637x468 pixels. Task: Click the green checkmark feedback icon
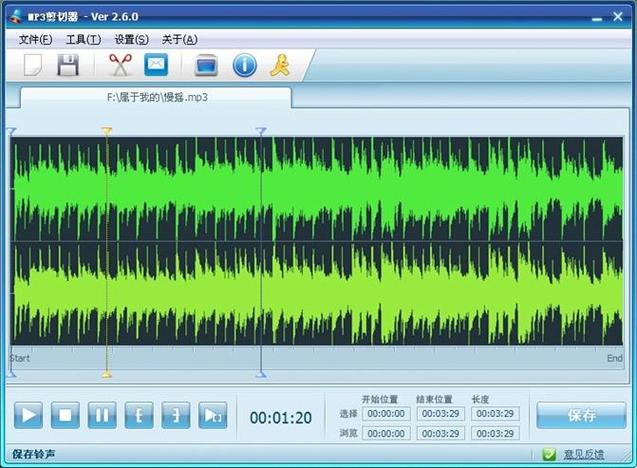pyautogui.click(x=549, y=454)
